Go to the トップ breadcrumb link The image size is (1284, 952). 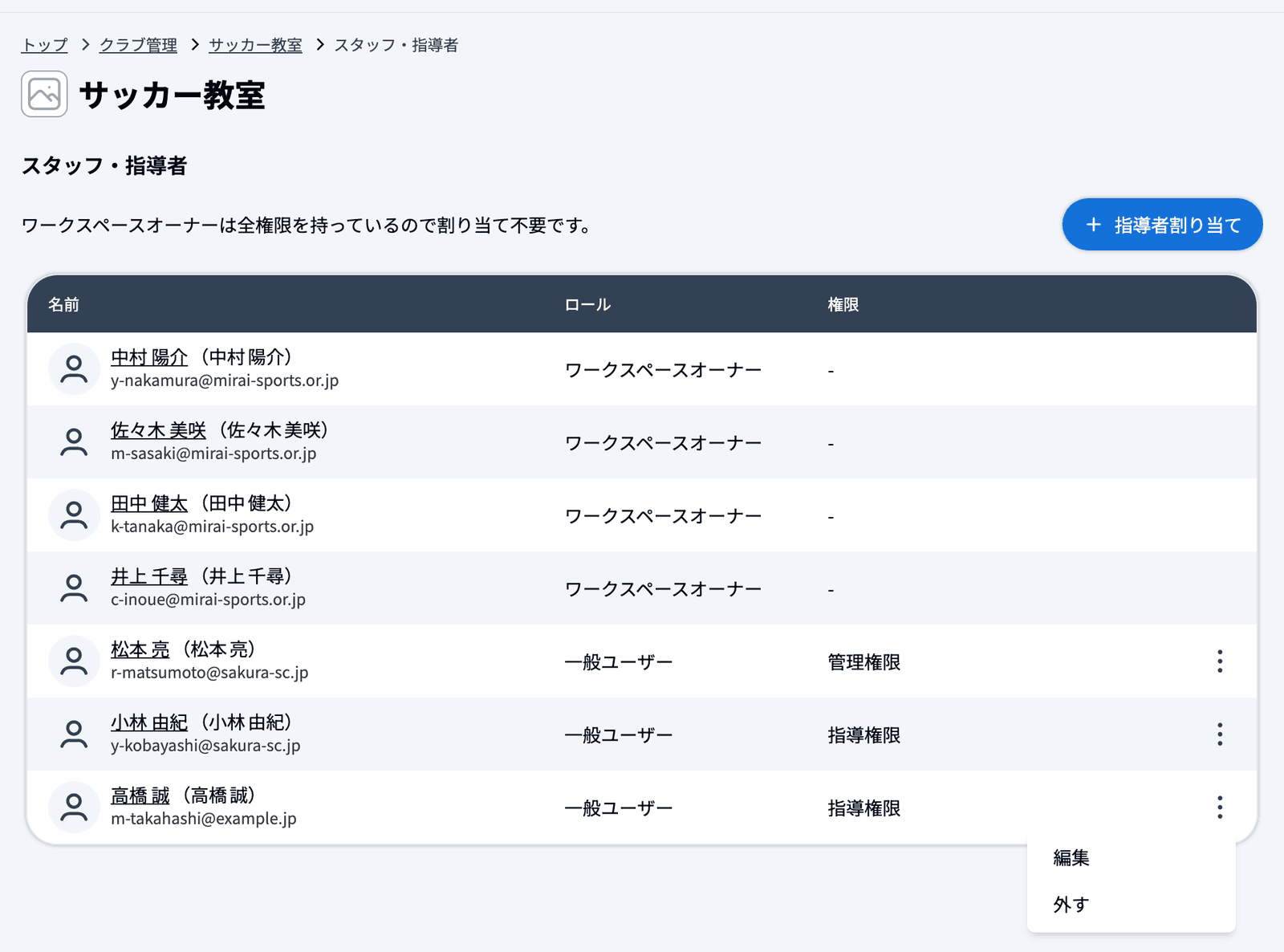(45, 45)
